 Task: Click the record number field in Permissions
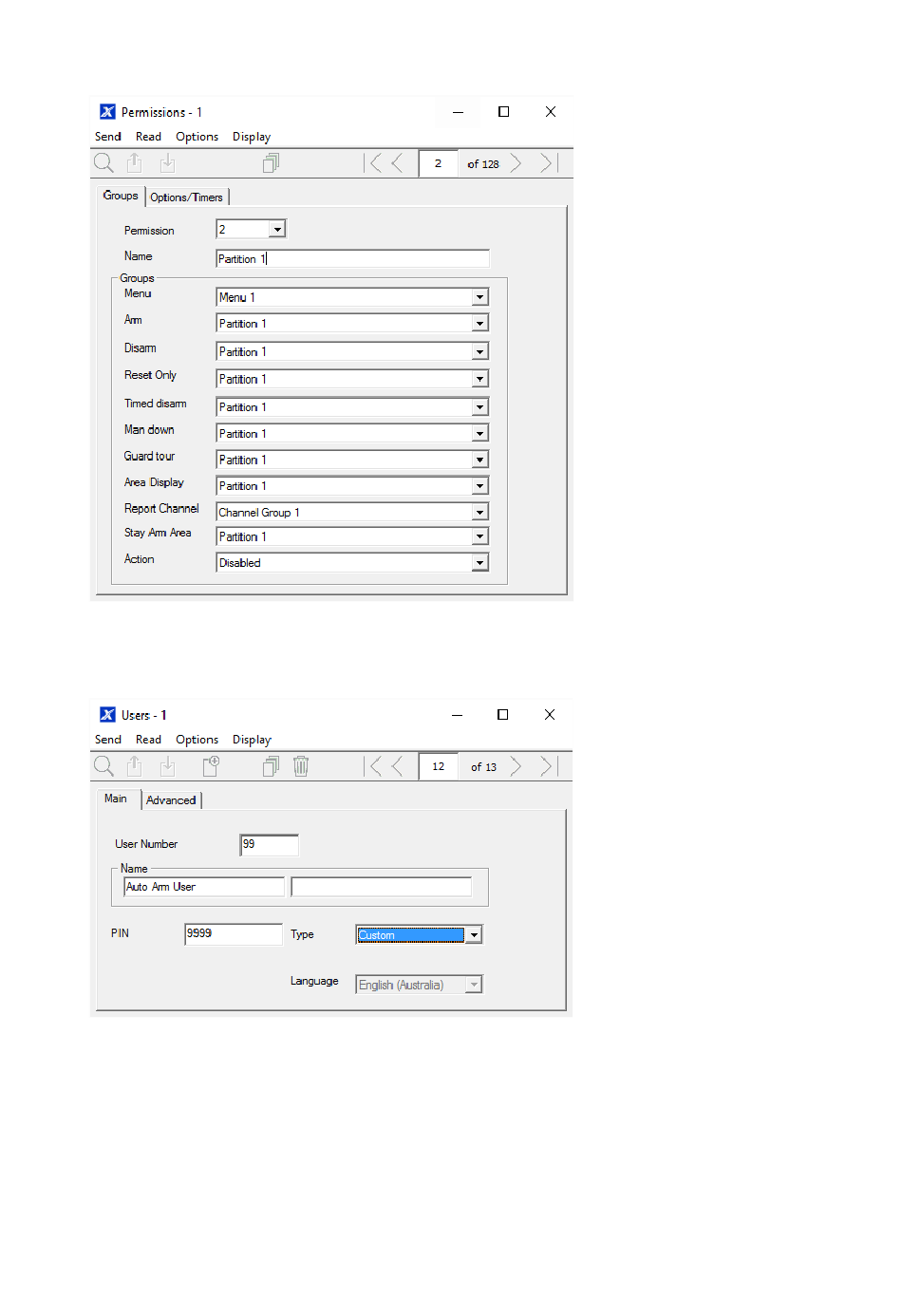[438, 163]
